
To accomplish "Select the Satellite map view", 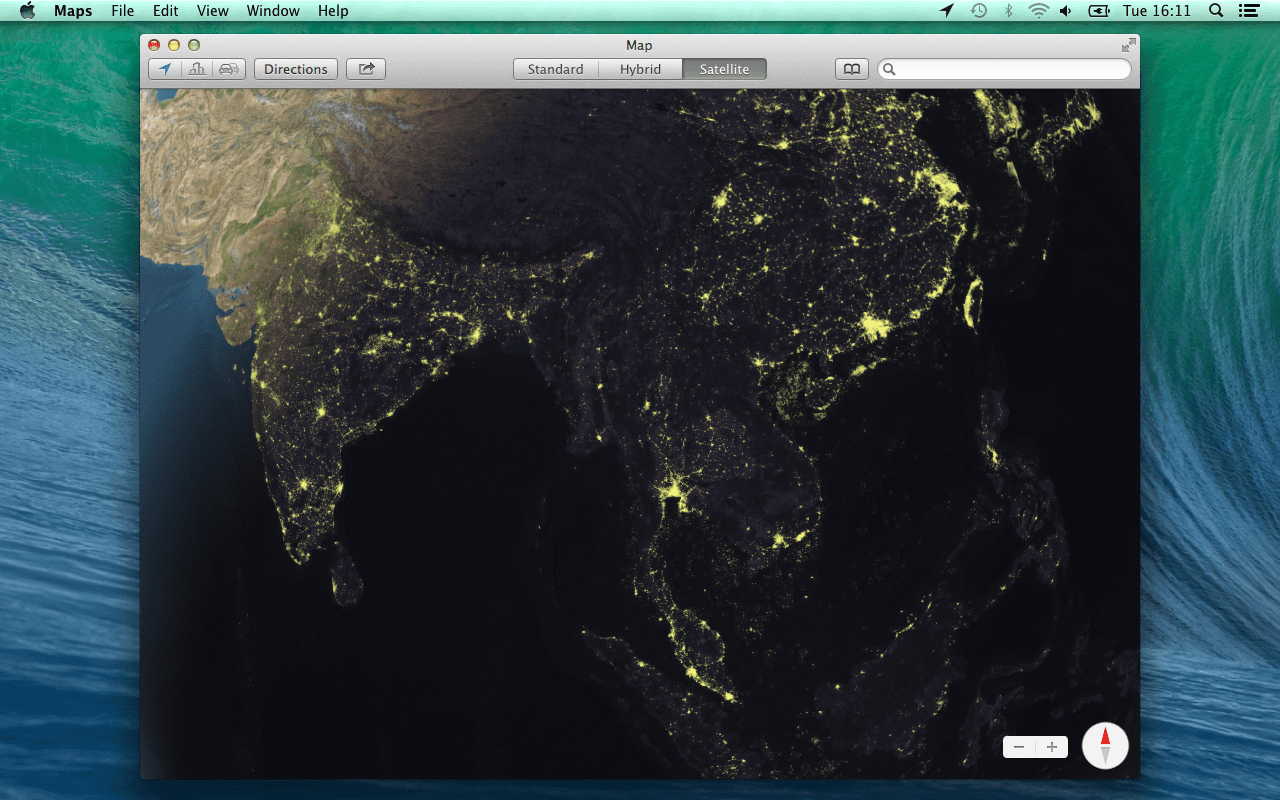I will tap(724, 69).
